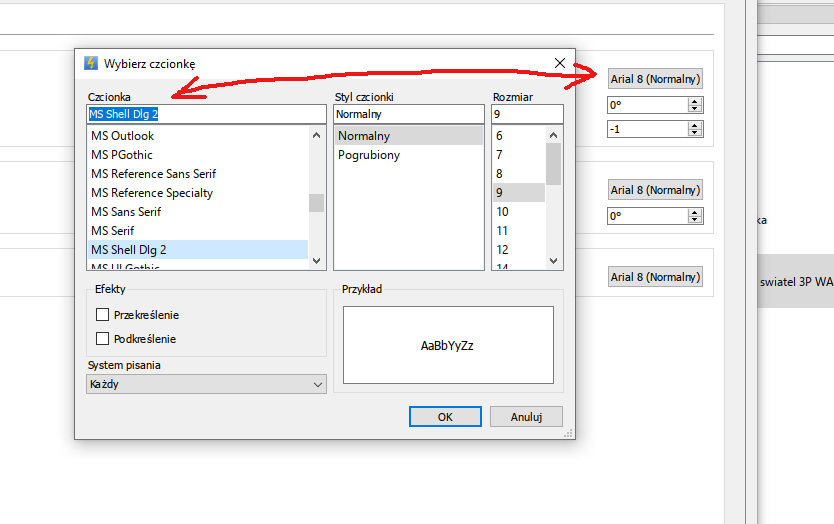Close the Wybierz czcionkę dialog

(560, 63)
